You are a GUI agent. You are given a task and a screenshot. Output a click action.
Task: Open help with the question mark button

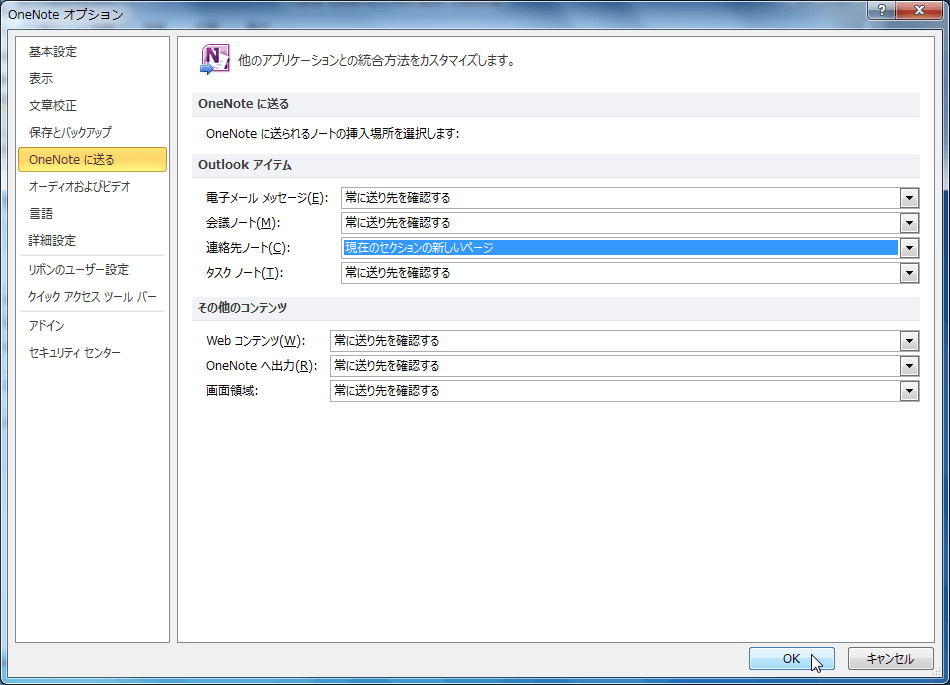click(882, 10)
